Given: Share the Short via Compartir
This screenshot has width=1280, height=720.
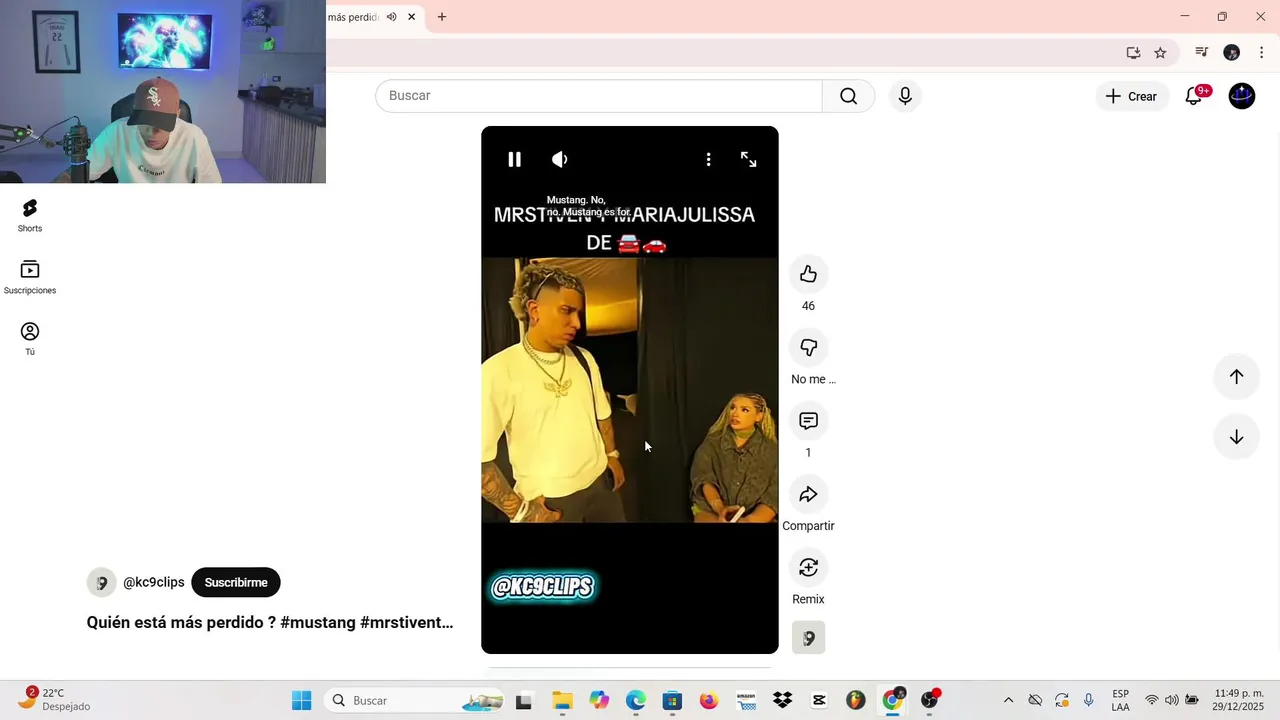Looking at the screenshot, I should coord(808,494).
